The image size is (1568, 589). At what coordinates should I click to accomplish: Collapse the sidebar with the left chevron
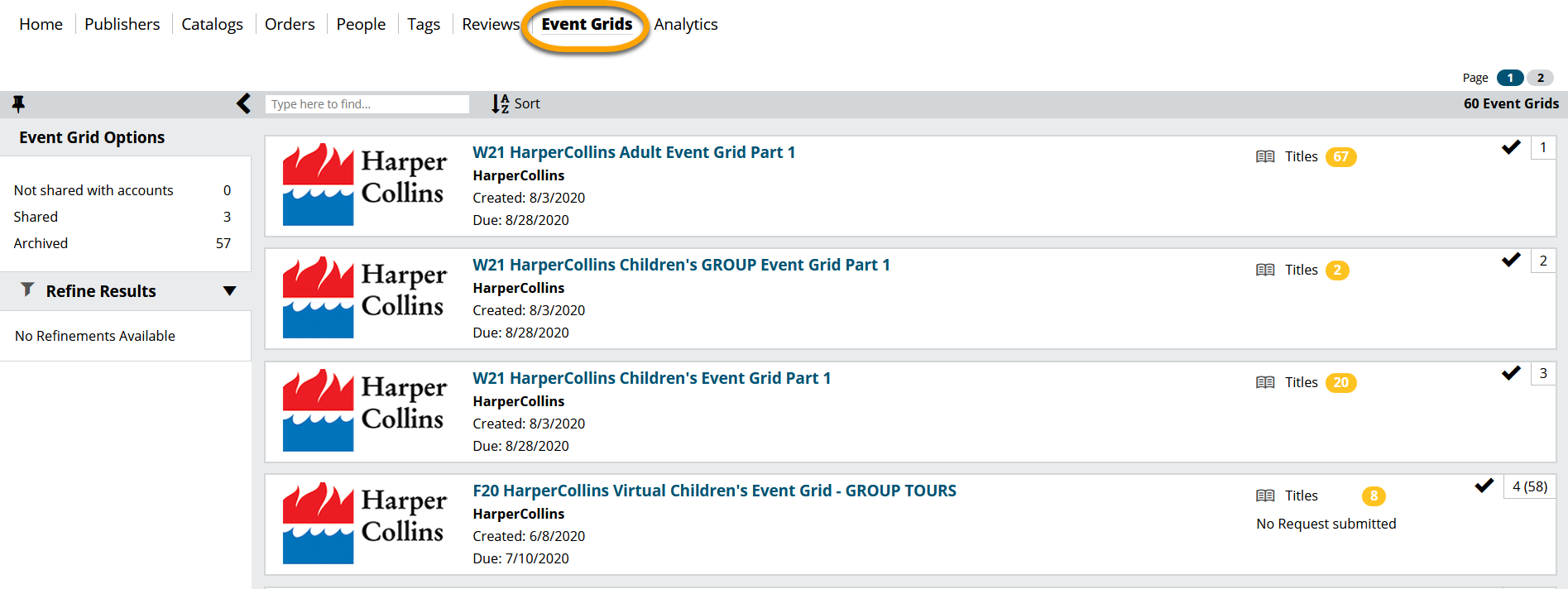243,103
